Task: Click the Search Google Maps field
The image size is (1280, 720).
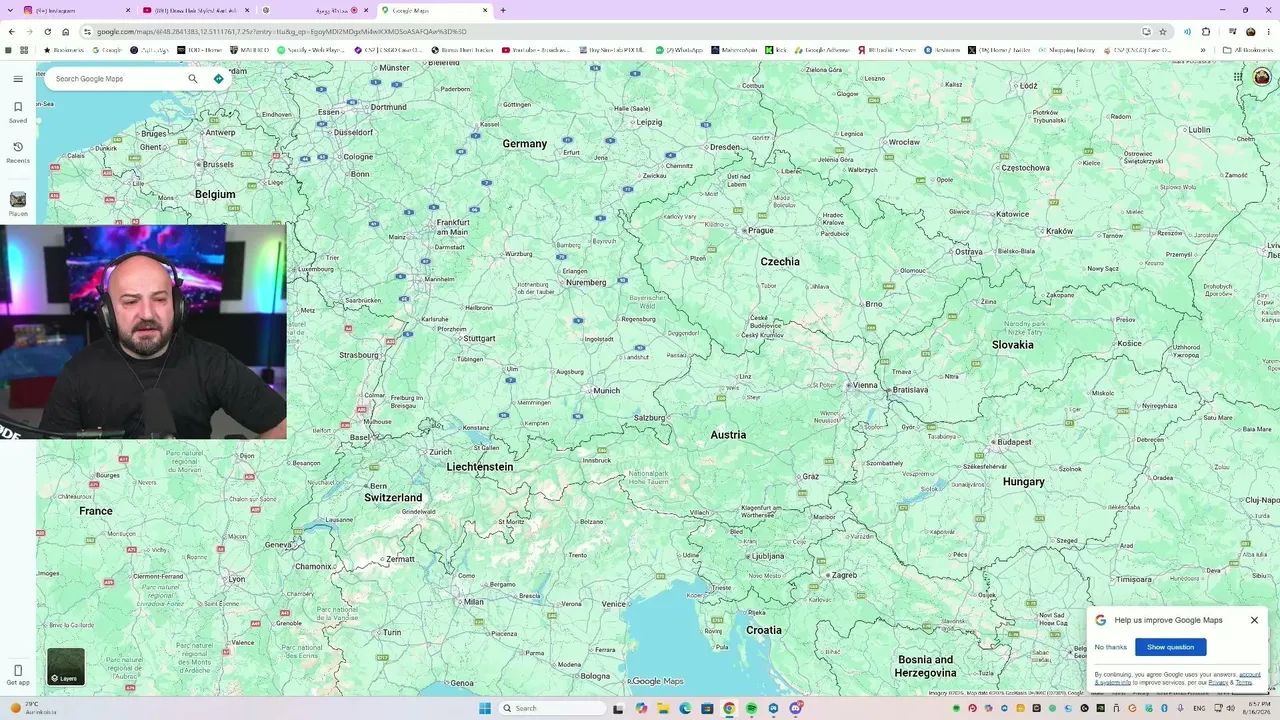Action: pyautogui.click(x=115, y=79)
